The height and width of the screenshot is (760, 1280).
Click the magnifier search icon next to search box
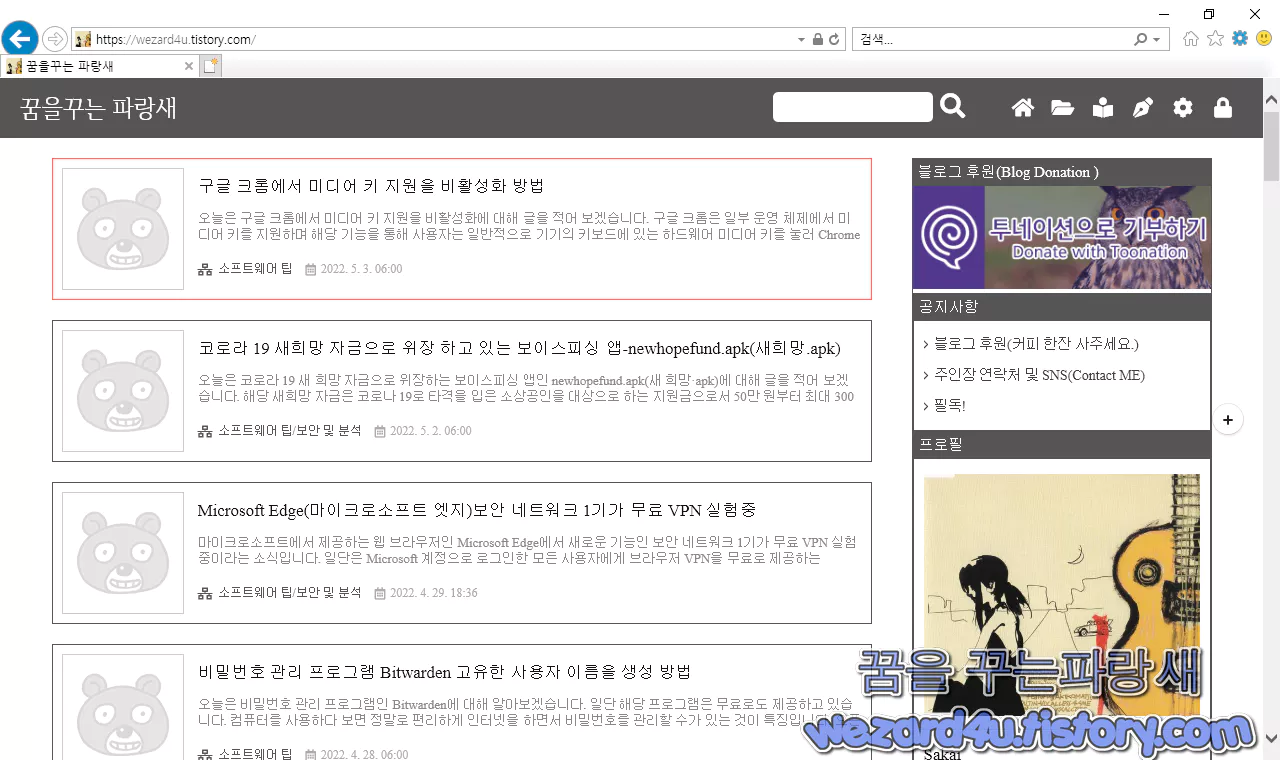click(952, 106)
